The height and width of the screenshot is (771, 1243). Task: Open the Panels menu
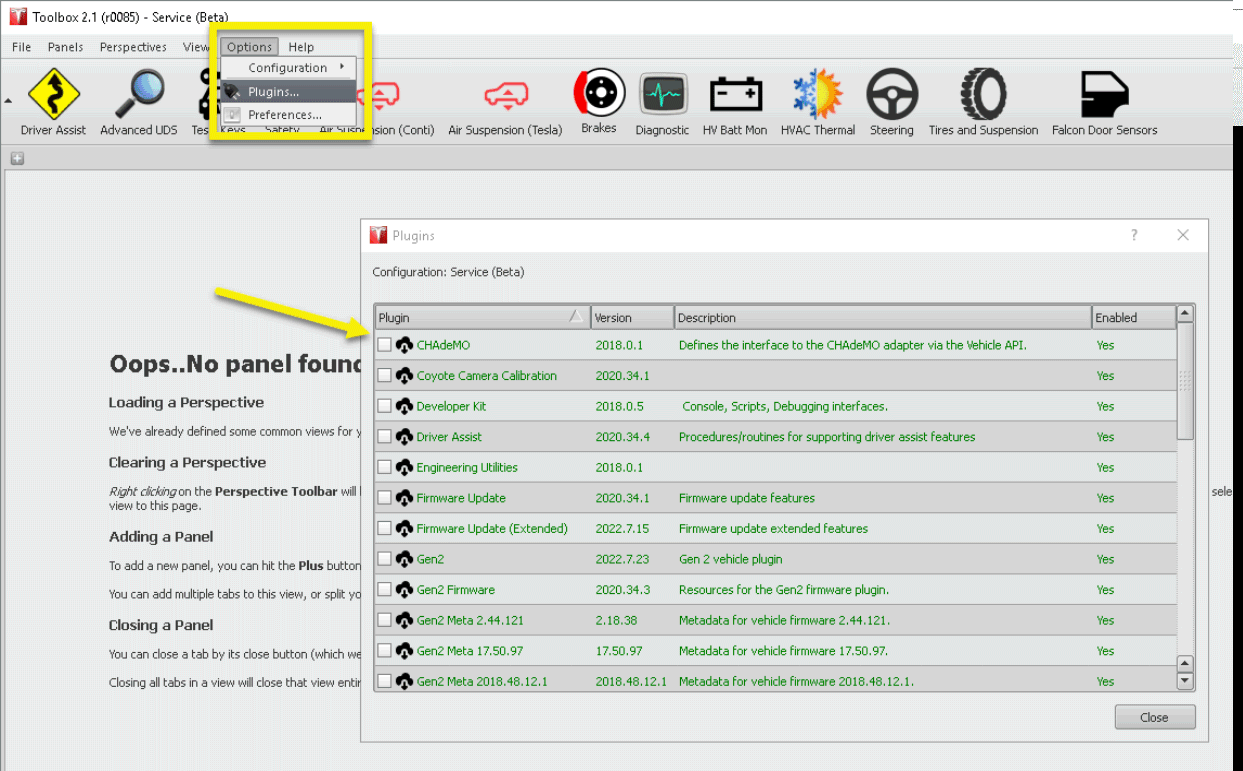click(66, 47)
